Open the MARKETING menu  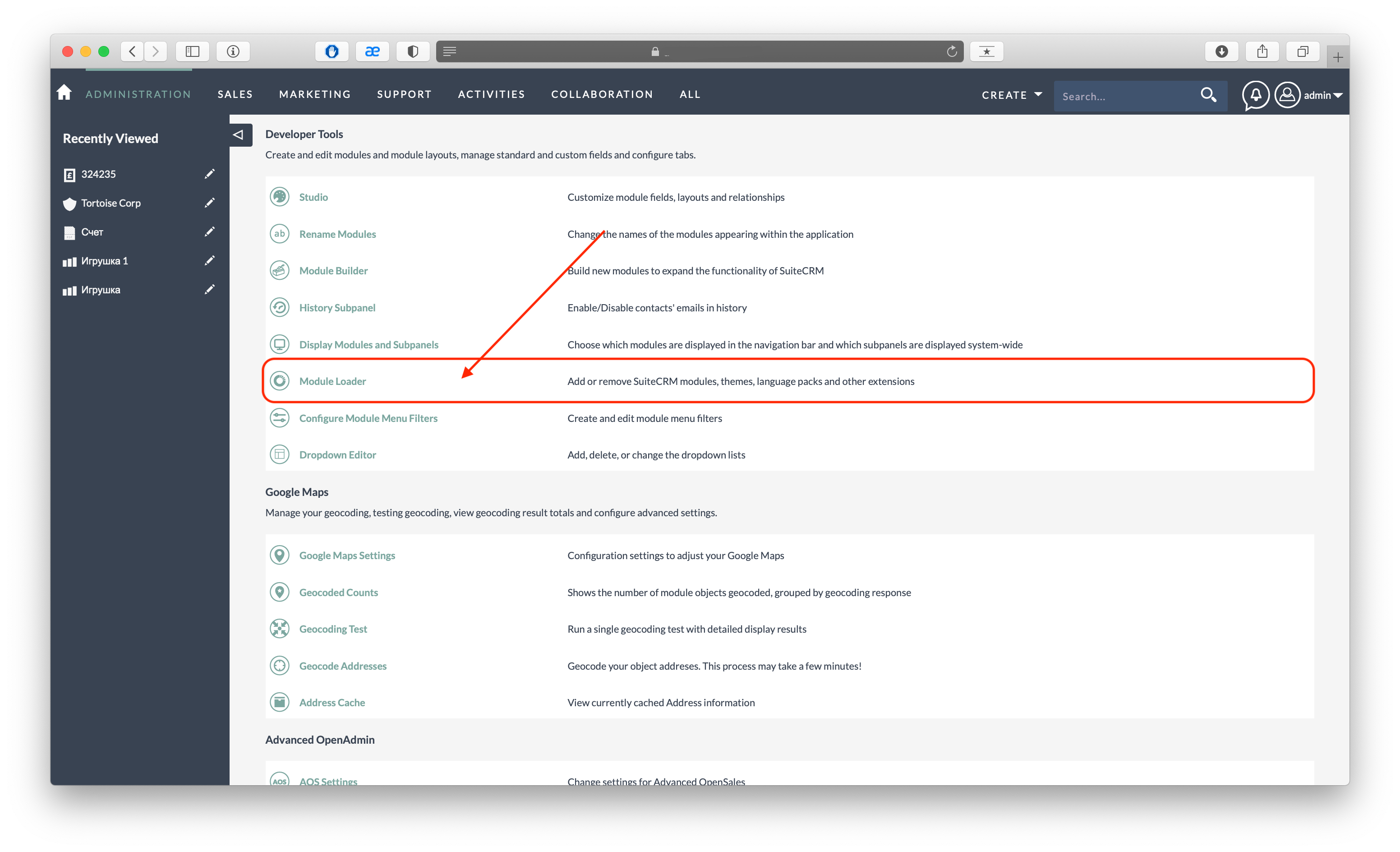coord(315,94)
